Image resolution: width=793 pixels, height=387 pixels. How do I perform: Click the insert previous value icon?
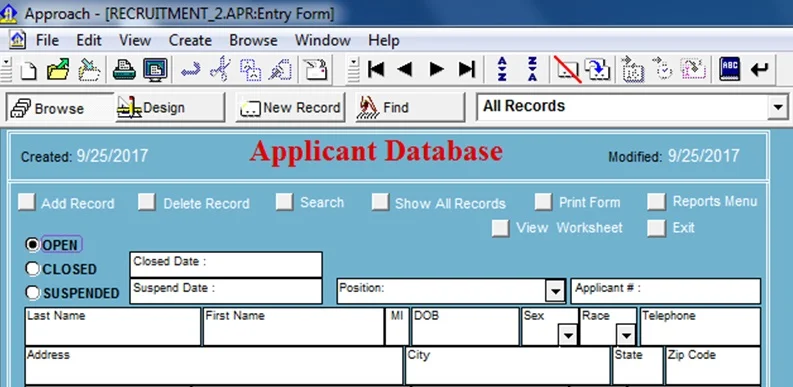point(693,69)
